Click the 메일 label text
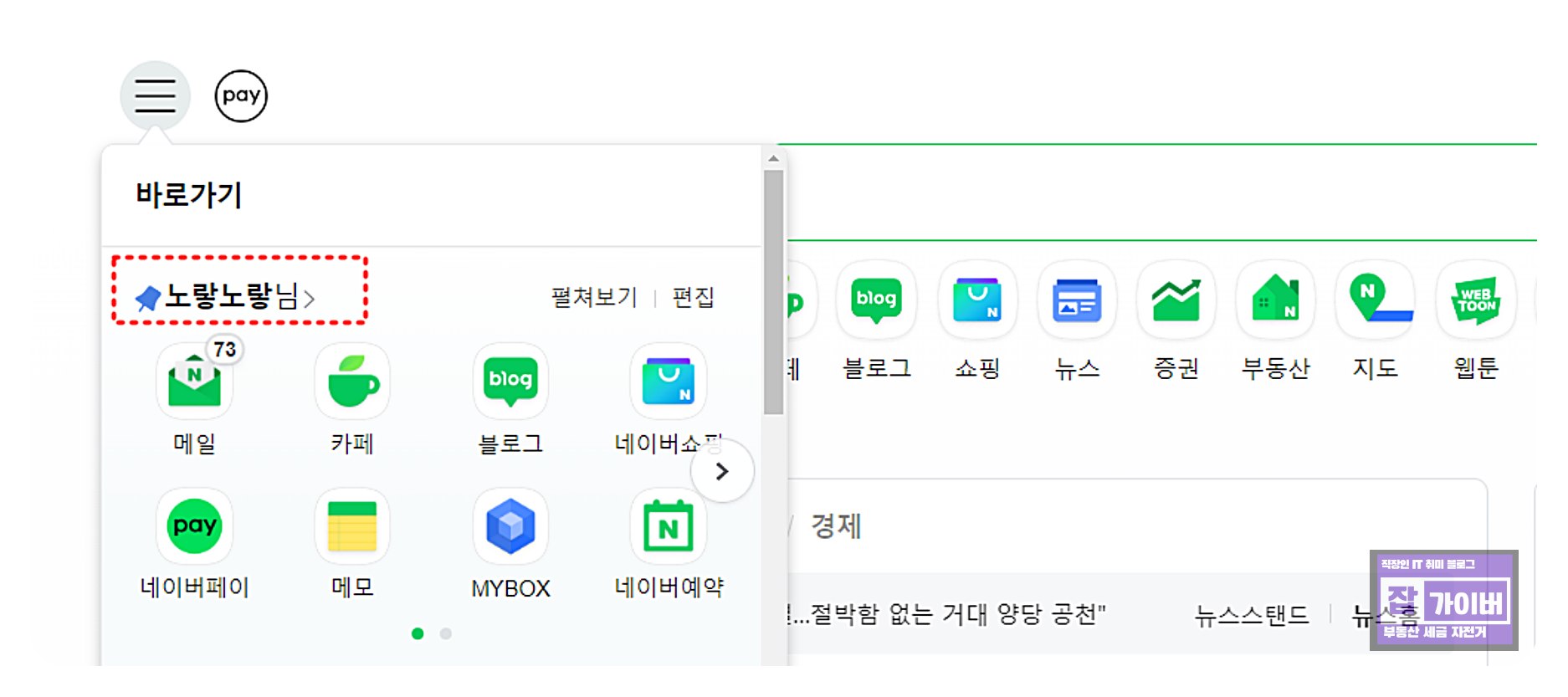Screen dimensions: 1568x697 [194, 443]
